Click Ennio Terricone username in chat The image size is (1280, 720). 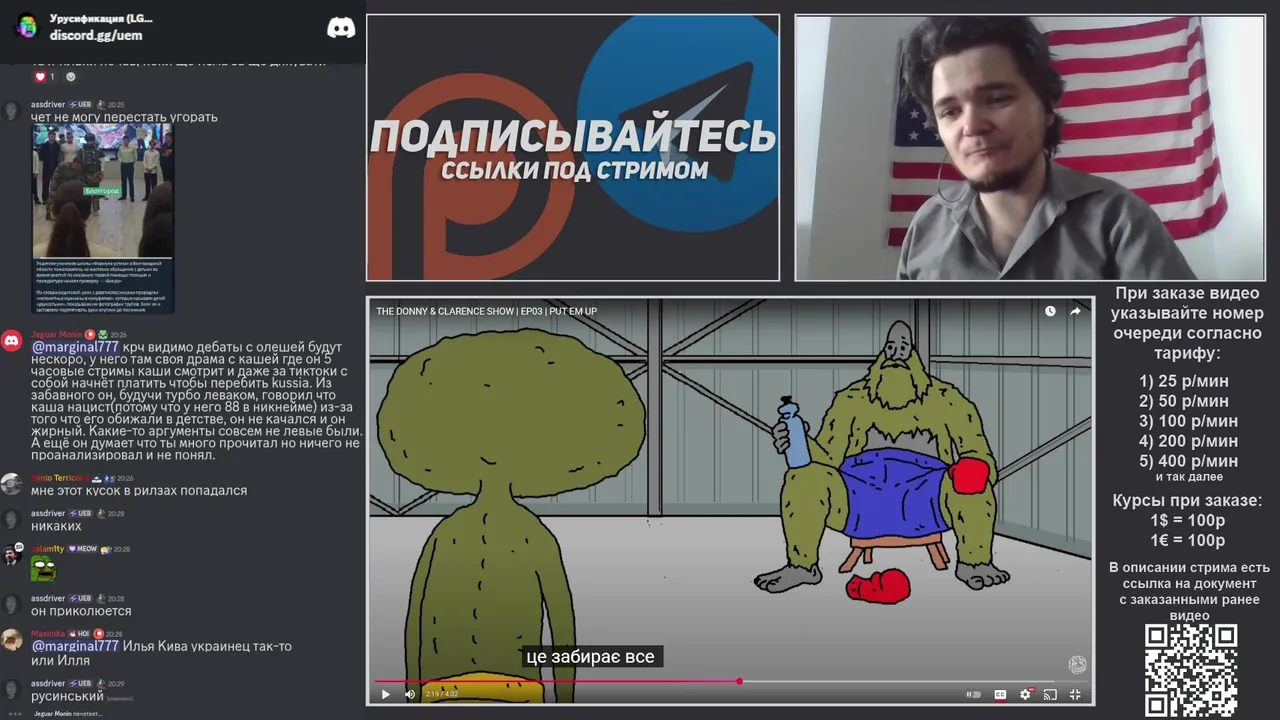coord(60,478)
